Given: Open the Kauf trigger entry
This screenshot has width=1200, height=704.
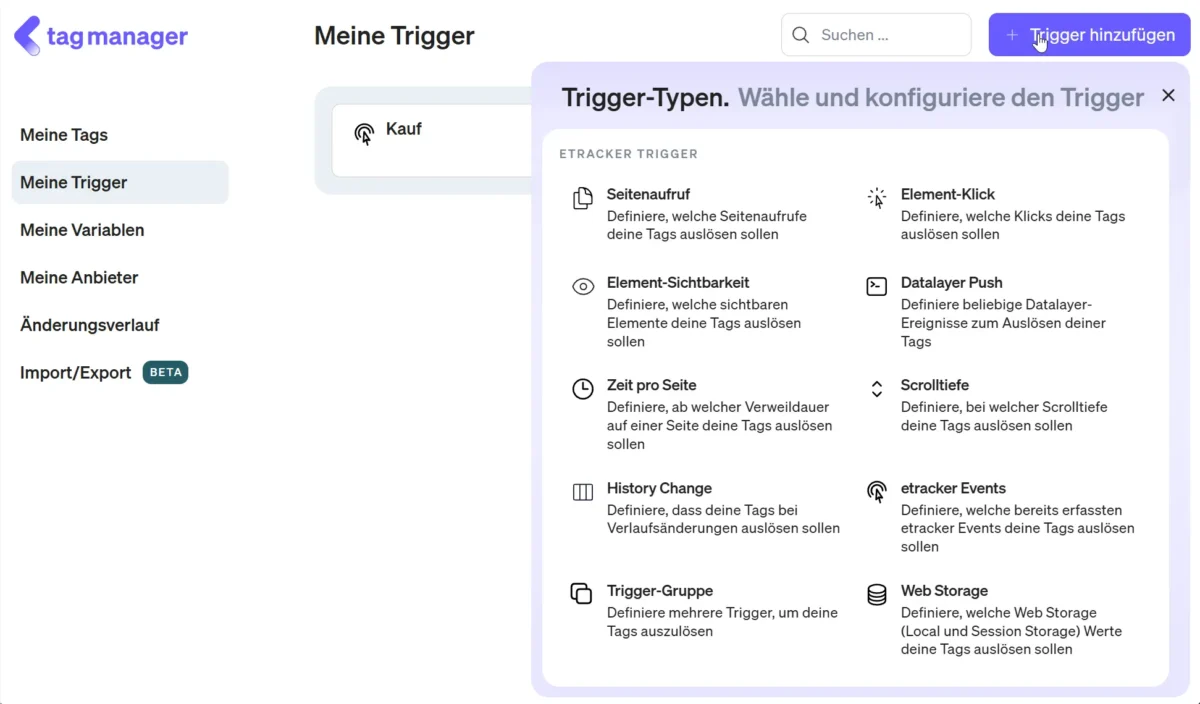Looking at the screenshot, I should point(404,130).
